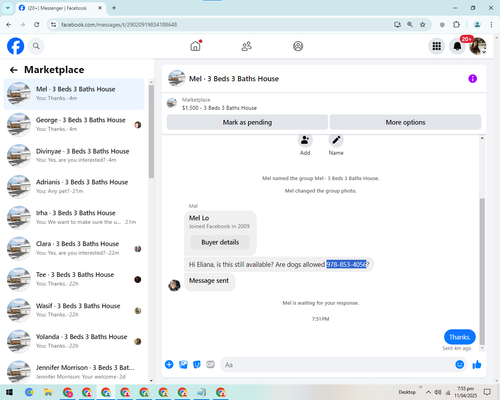Open Windows notification center
This screenshot has width=500, height=400.
[487, 392]
